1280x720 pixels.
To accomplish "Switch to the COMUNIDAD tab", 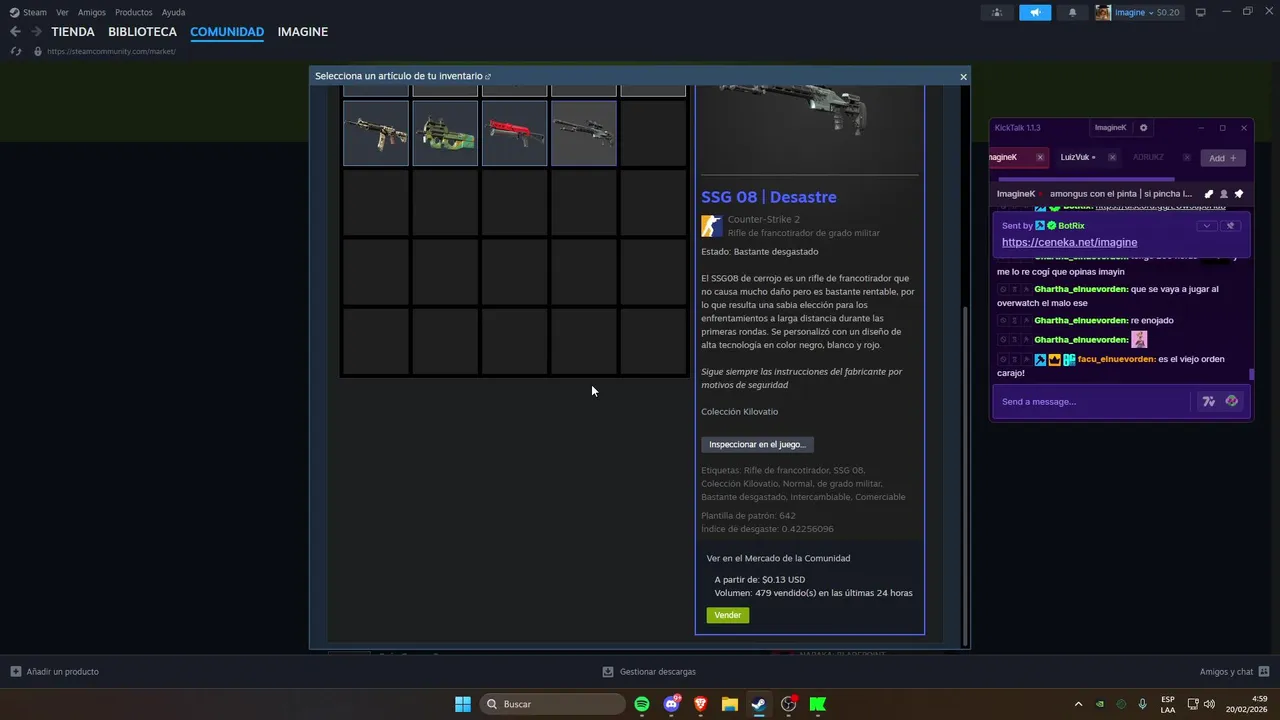I will (227, 32).
